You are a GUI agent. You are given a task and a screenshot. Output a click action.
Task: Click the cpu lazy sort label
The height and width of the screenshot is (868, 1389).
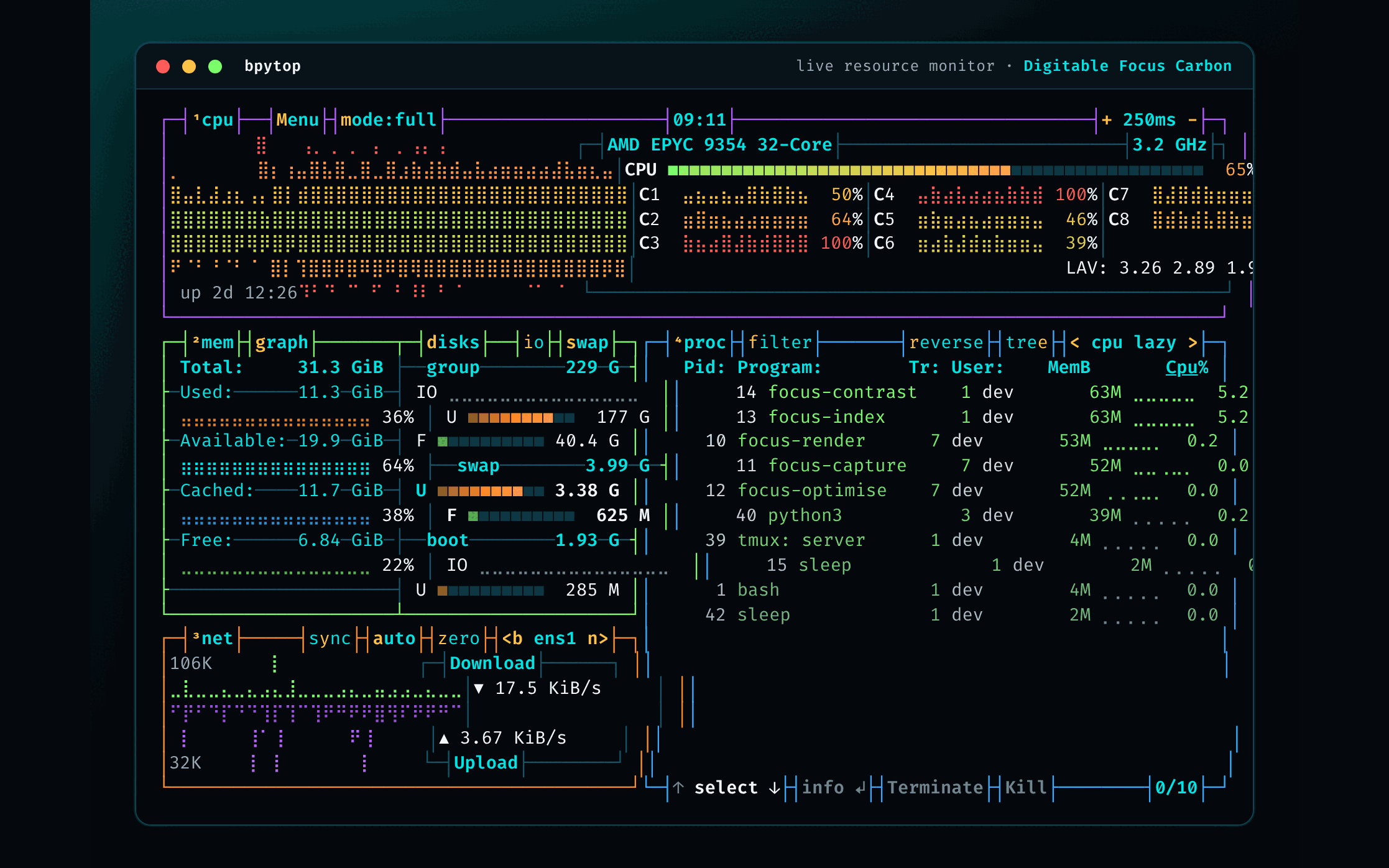1133,342
